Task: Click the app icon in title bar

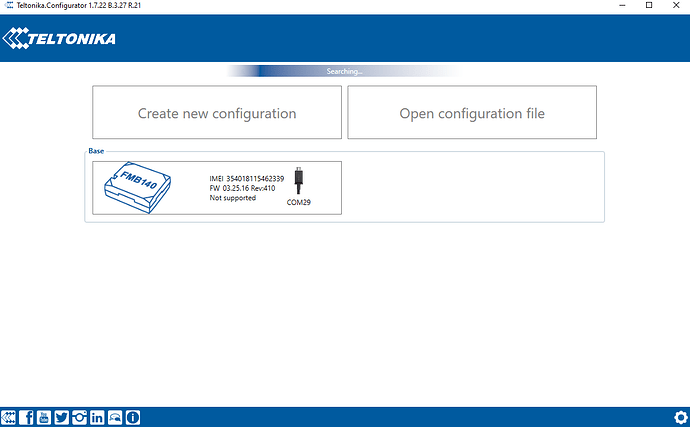Action: click(x=8, y=5)
